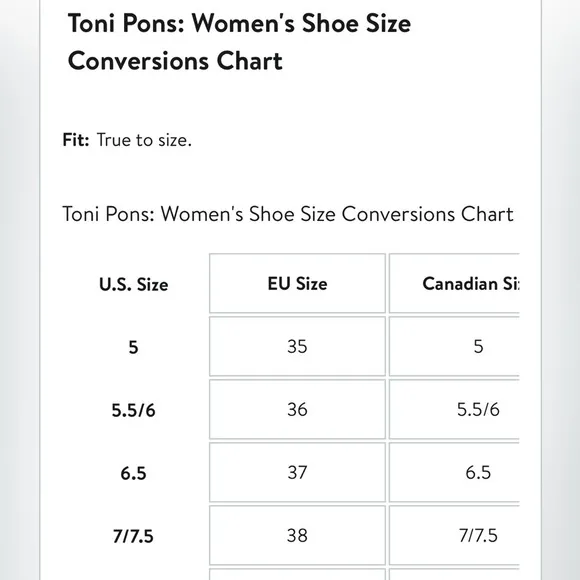580x580 pixels.
Task: Click the Canadian size 6.5 cell
Action: tap(454, 472)
